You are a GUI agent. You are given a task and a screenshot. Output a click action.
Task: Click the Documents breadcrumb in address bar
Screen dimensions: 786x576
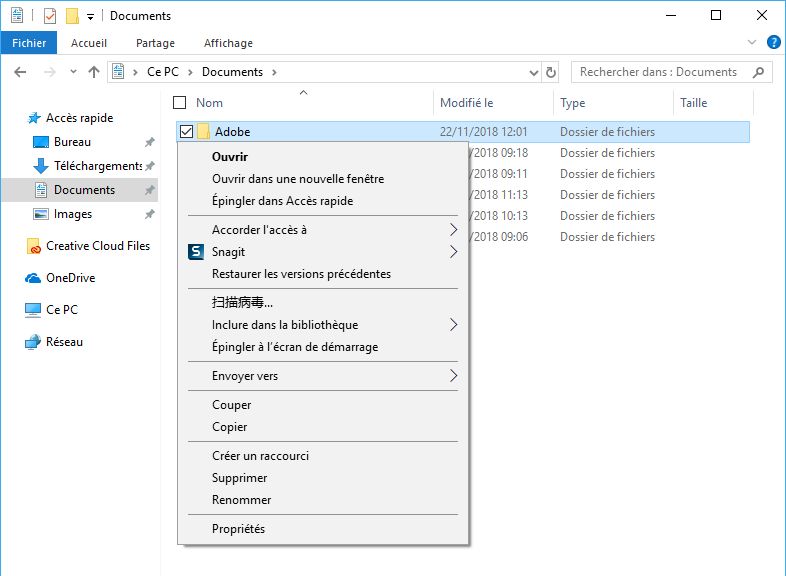point(232,72)
